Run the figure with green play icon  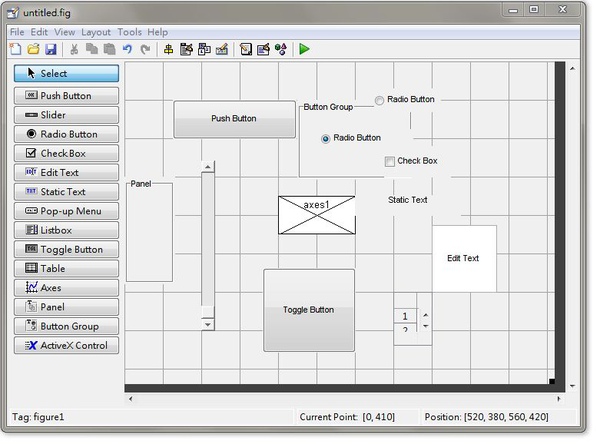[x=304, y=49]
